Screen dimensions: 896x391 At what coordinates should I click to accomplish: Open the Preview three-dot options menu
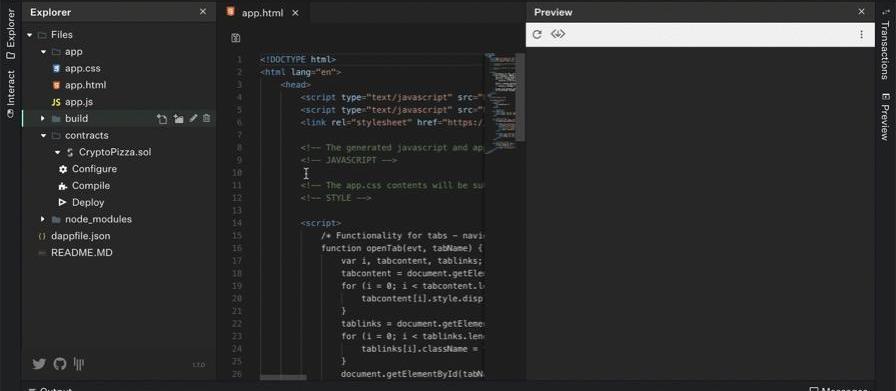(x=861, y=34)
